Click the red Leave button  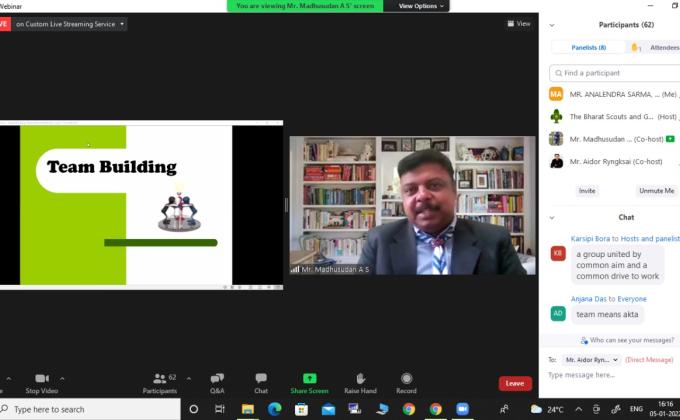pos(515,383)
